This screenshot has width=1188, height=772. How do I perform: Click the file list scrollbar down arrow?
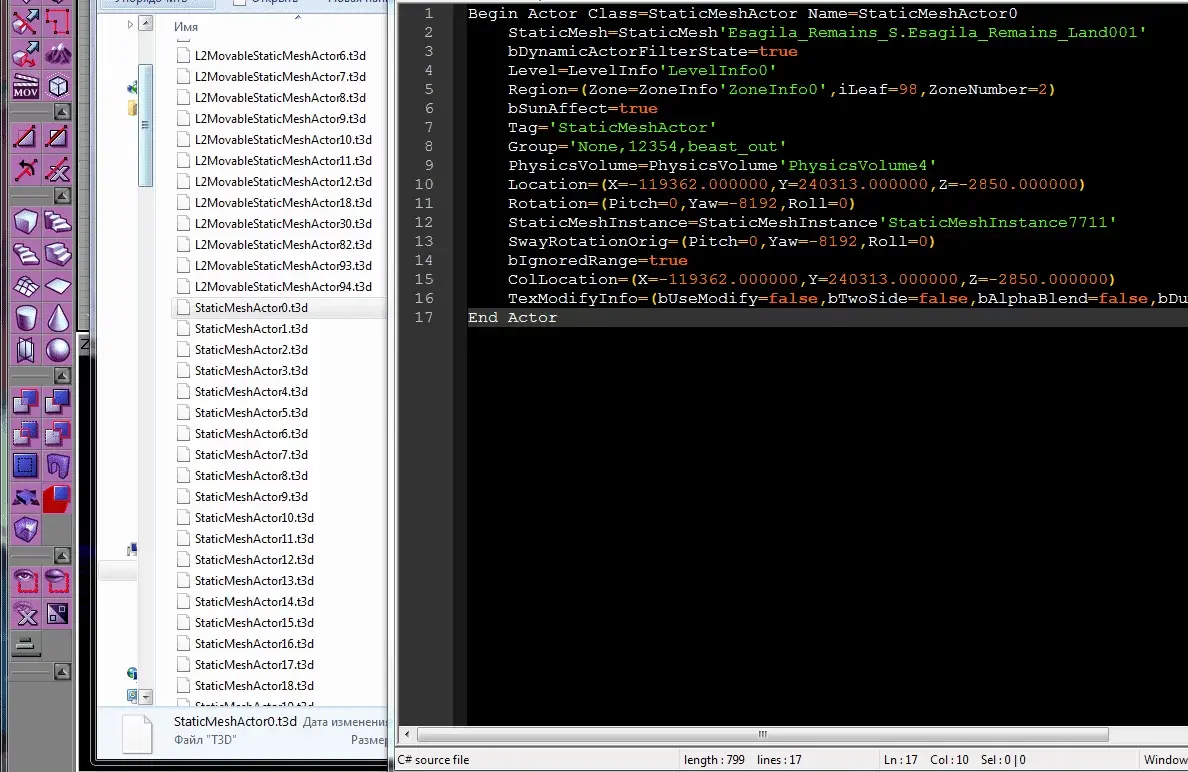click(x=145, y=696)
